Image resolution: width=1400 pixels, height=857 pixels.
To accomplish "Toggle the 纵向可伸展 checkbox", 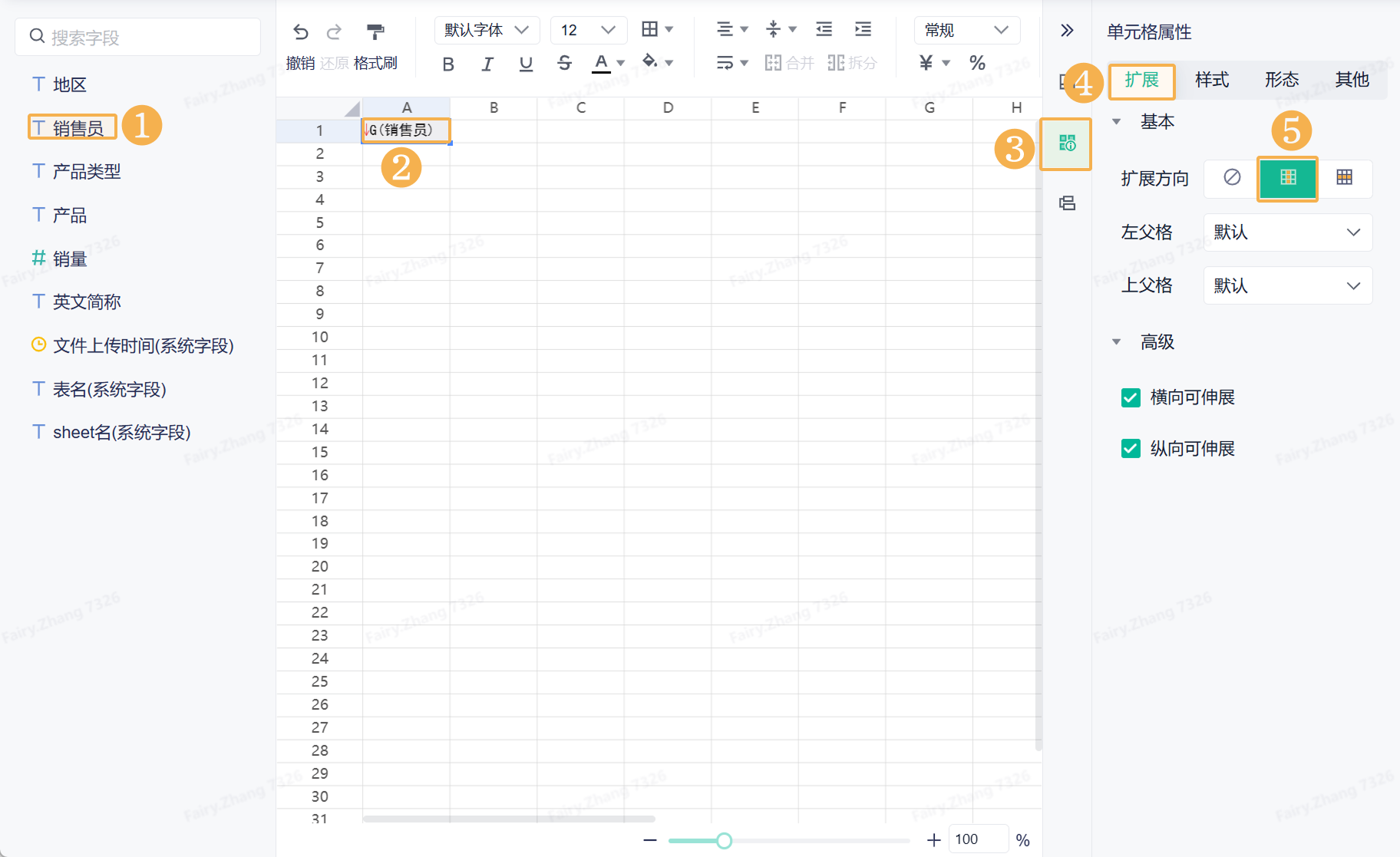I will (x=1131, y=449).
